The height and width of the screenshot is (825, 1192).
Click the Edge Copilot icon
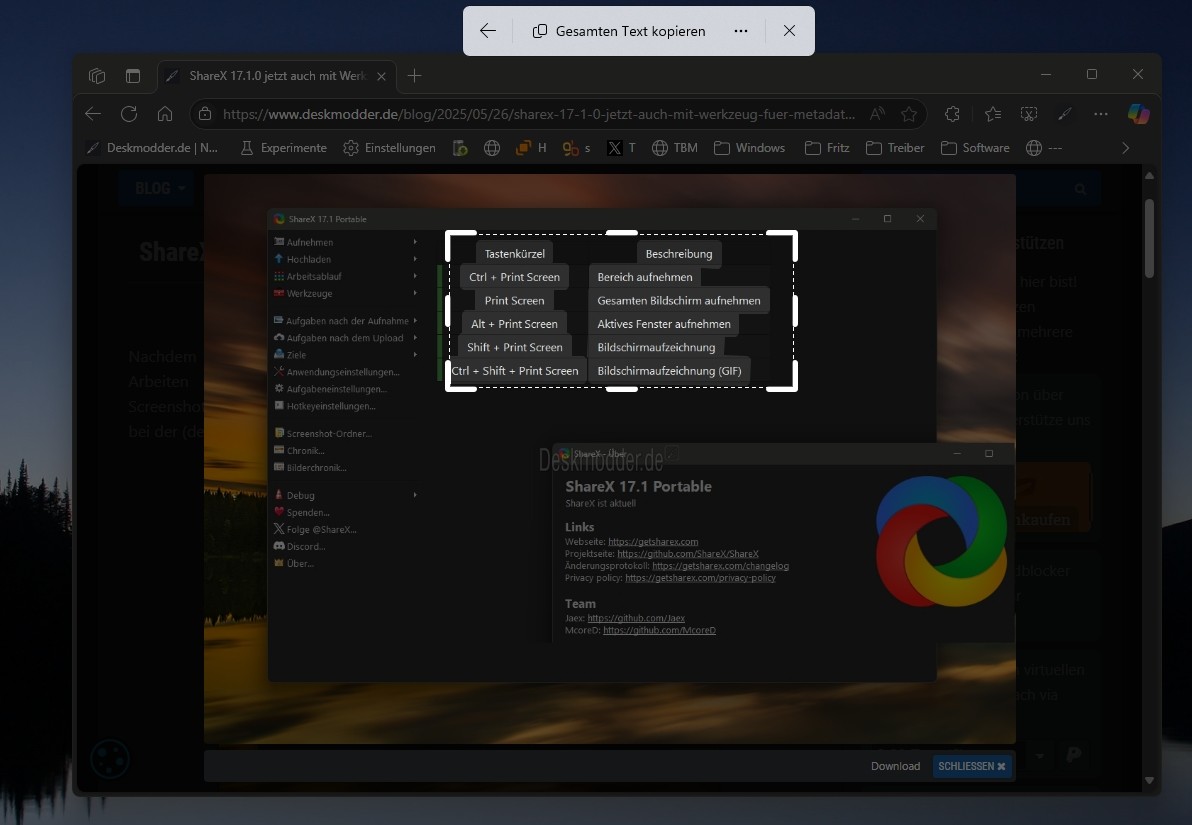coord(1138,114)
